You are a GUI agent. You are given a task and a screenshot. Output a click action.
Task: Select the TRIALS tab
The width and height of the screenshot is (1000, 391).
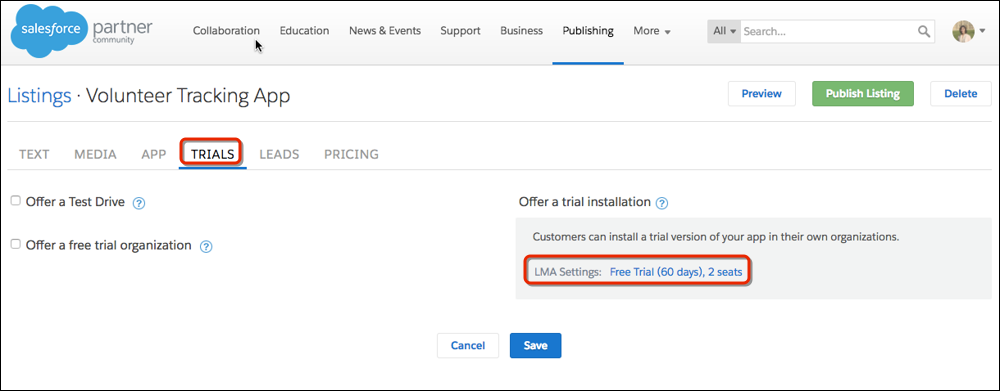point(212,154)
